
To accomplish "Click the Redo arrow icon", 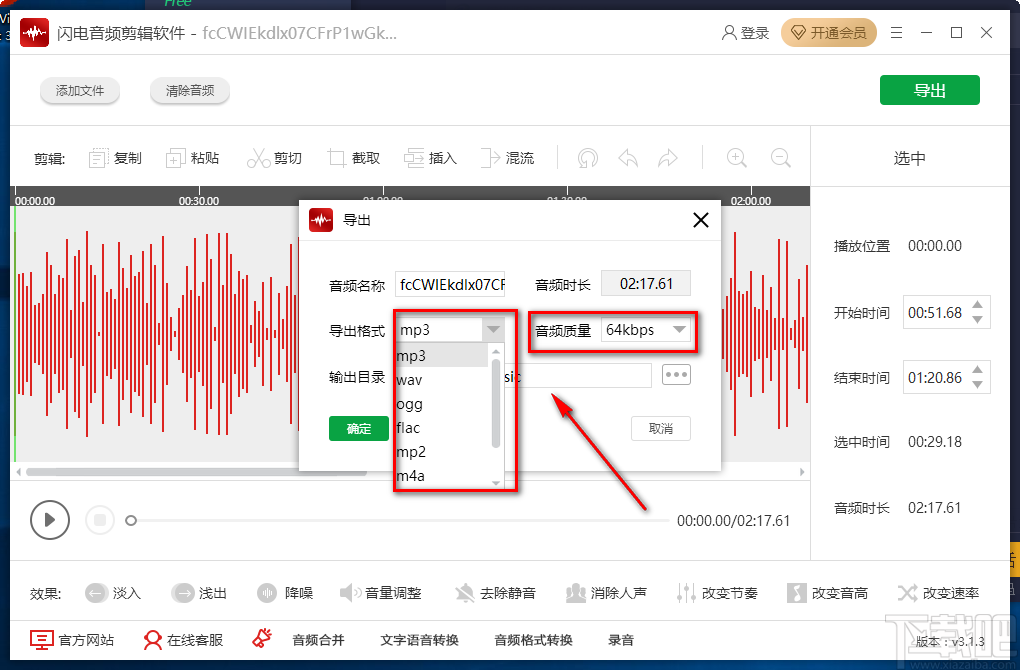I will (x=668, y=158).
